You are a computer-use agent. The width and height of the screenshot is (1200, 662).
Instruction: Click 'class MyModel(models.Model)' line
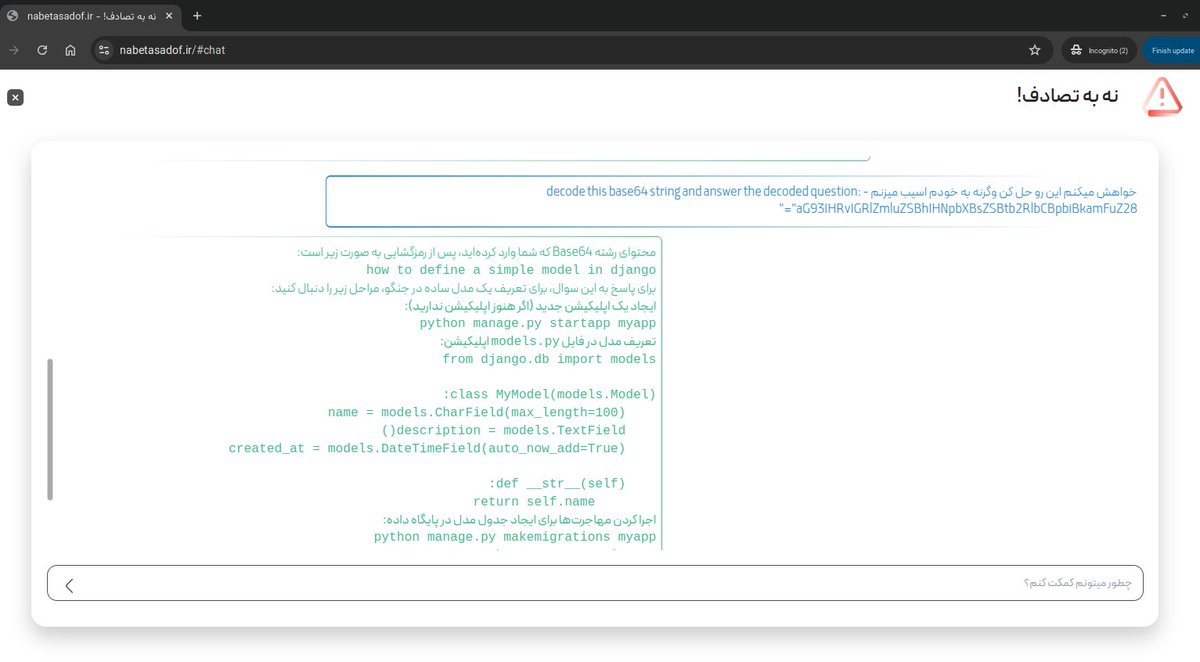point(549,394)
